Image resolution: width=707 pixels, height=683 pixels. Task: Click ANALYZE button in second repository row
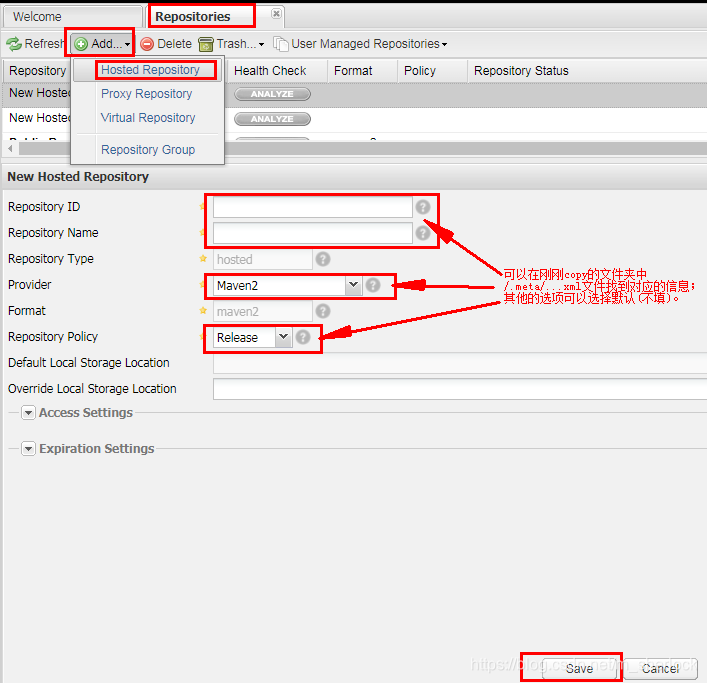click(272, 119)
